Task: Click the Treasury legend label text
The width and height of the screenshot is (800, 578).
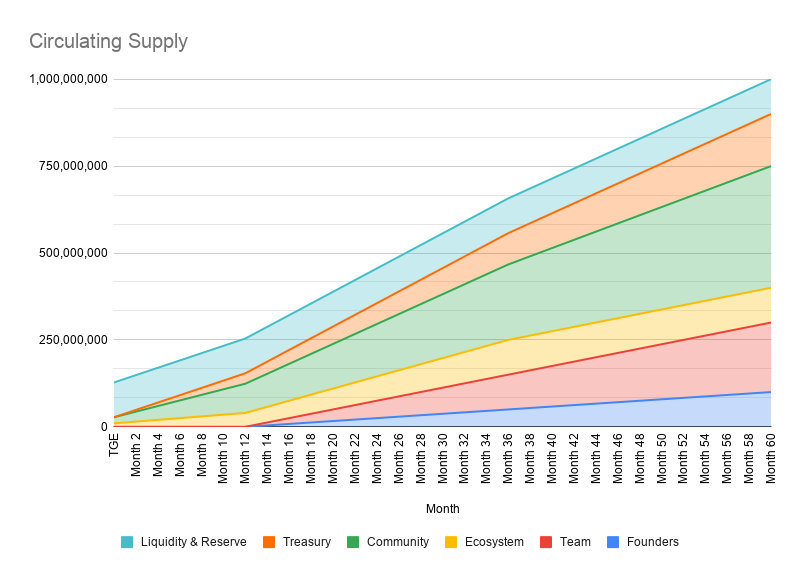Action: point(307,542)
